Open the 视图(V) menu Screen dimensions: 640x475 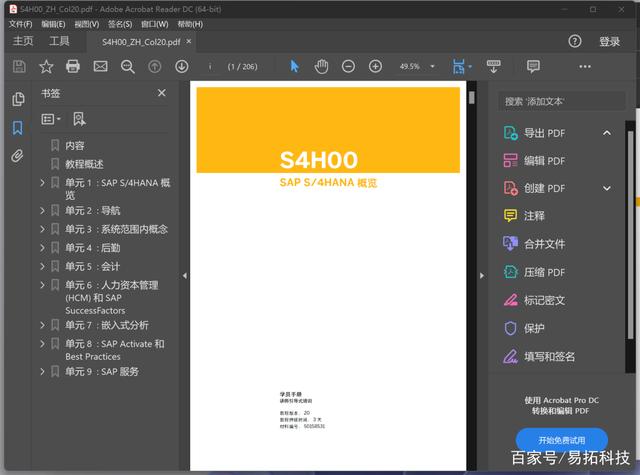(87, 24)
